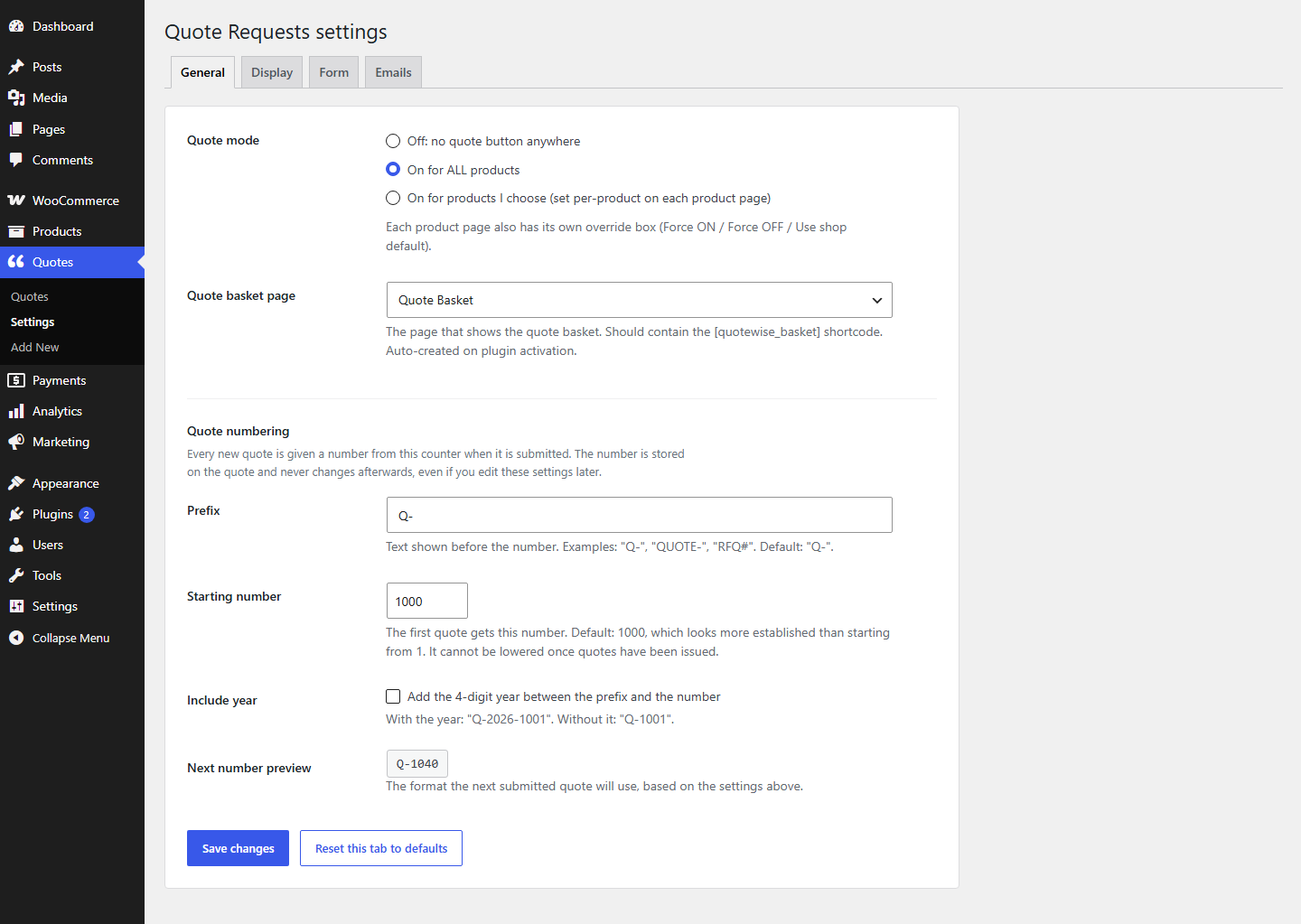
Task: Select 'On for products I choose' radio
Action: pyautogui.click(x=393, y=198)
